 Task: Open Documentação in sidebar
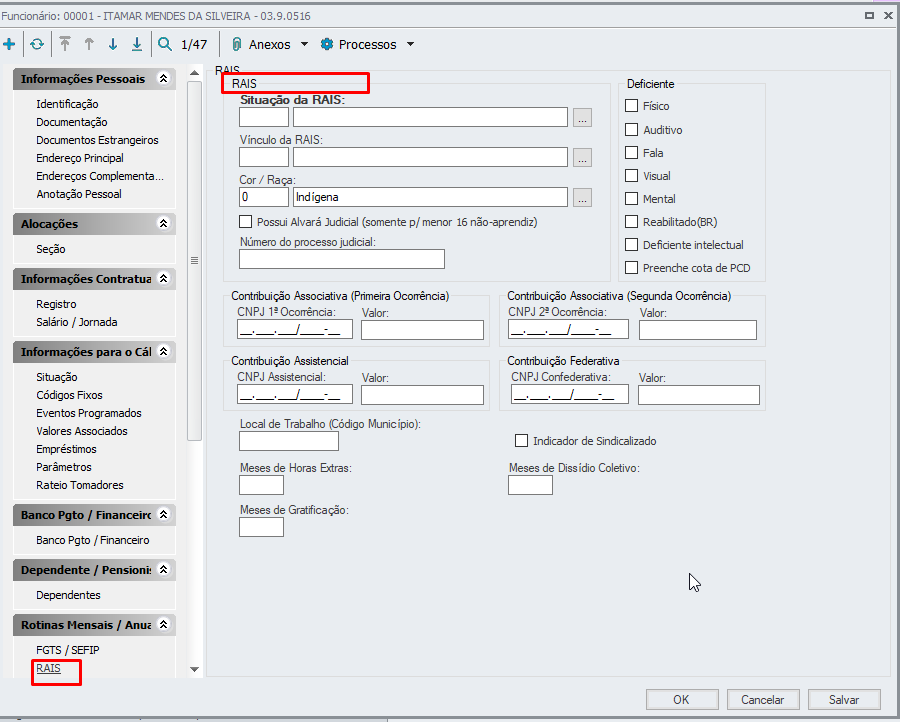(72, 122)
